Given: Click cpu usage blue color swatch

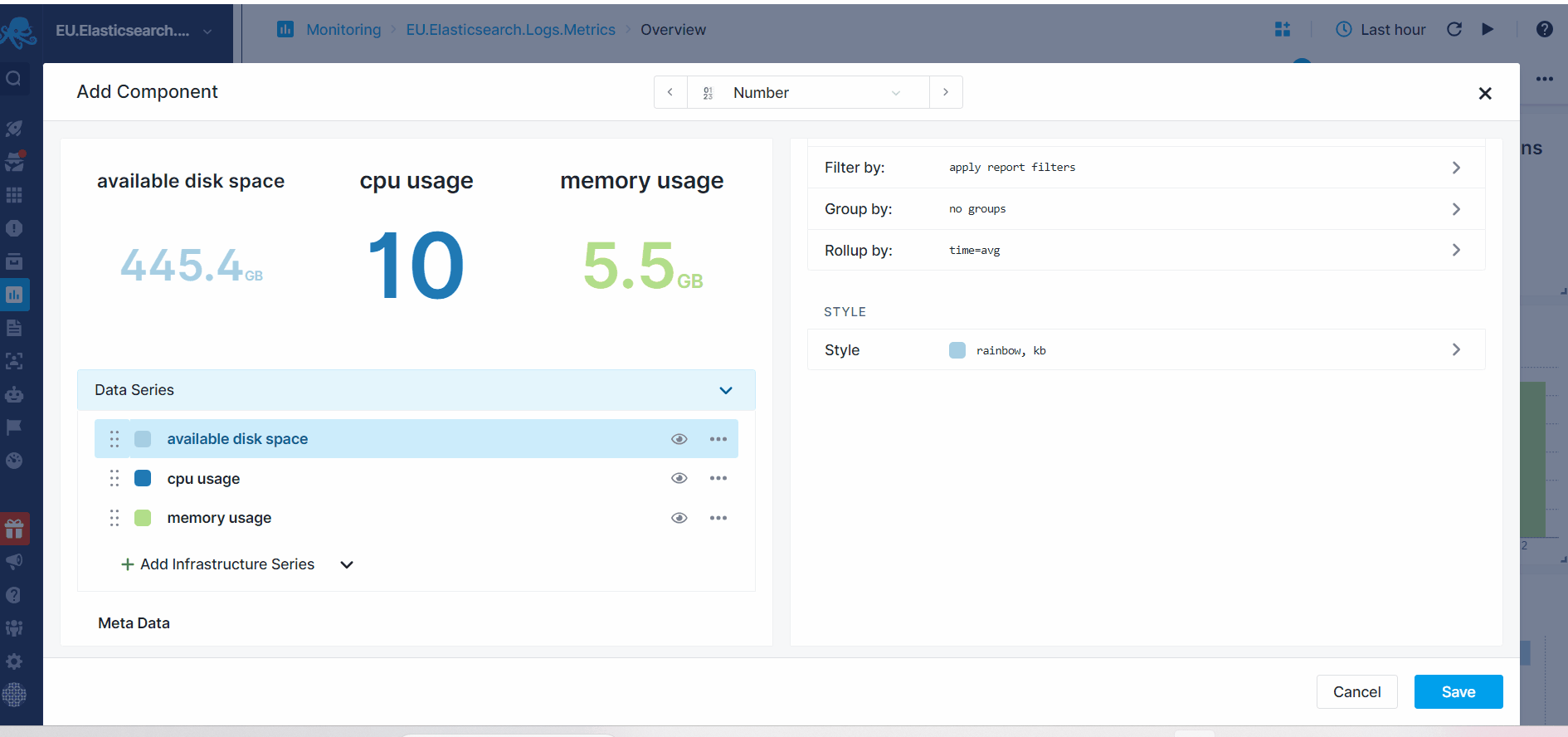Looking at the screenshot, I should pyautogui.click(x=143, y=478).
